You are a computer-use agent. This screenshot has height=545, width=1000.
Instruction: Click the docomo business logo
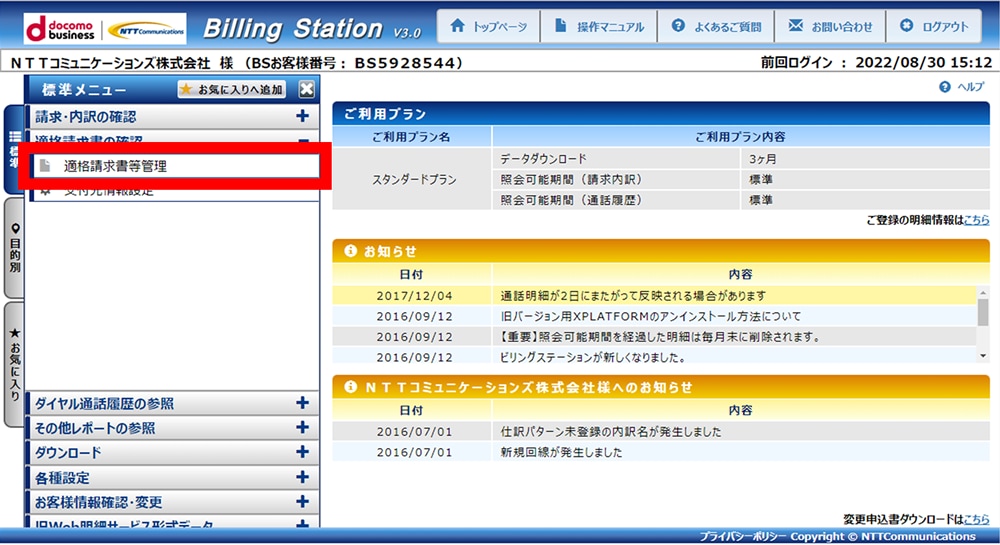[62, 29]
